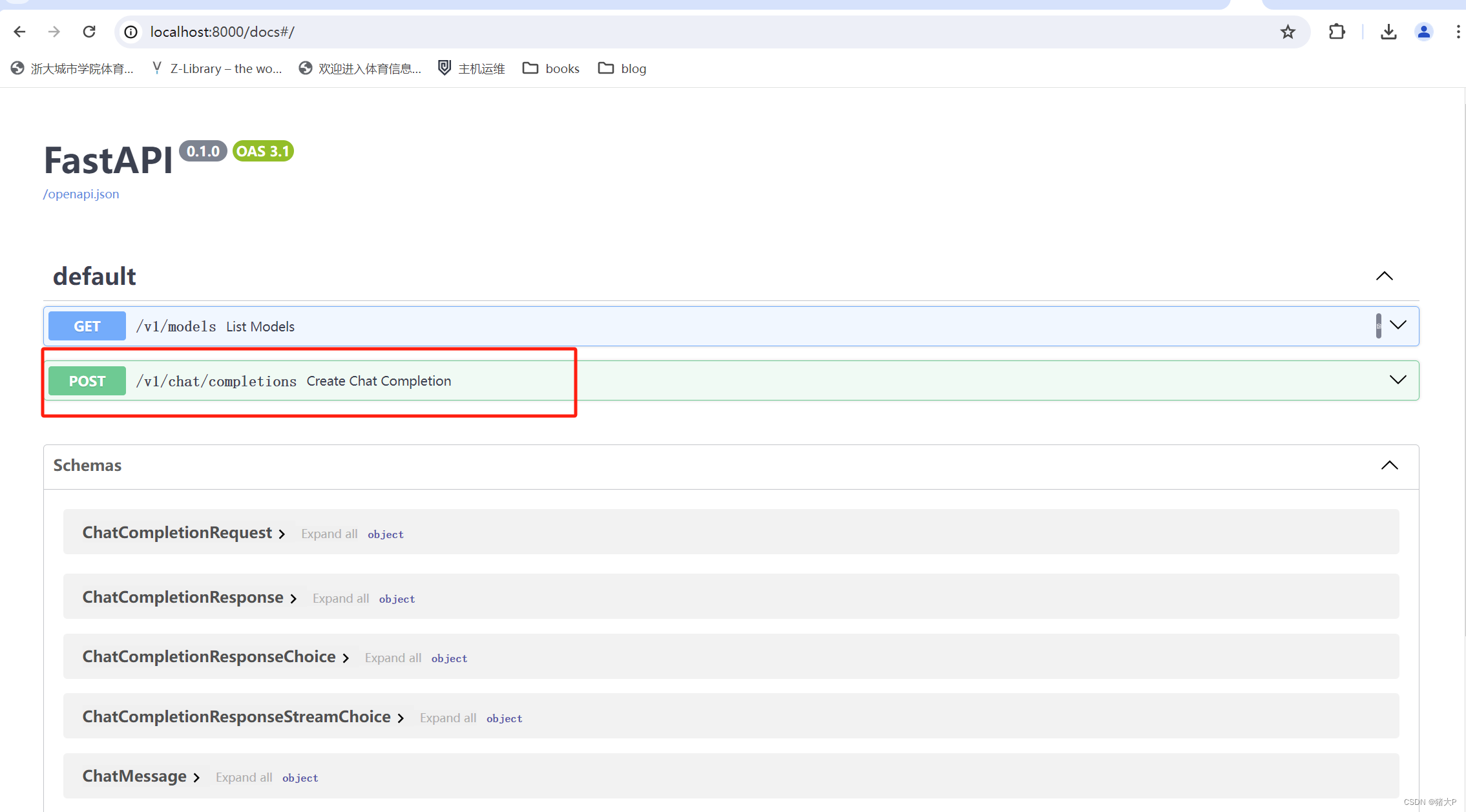Screen dimensions: 1466x812
Task: Open the browser extensions puzzle icon
Action: coord(1337,32)
